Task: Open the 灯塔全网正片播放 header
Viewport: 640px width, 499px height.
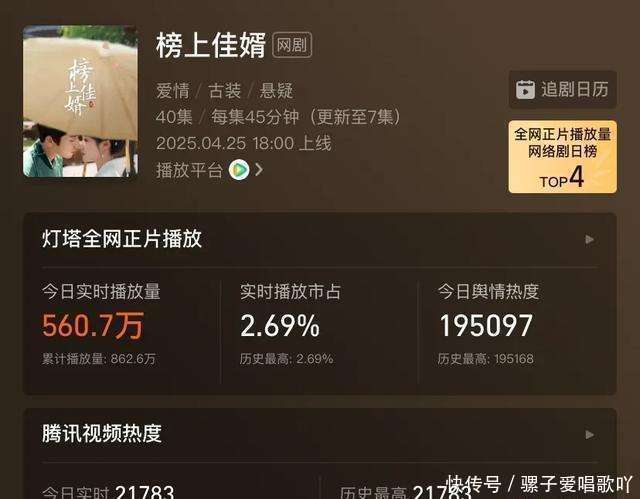Action: click(x=122, y=239)
